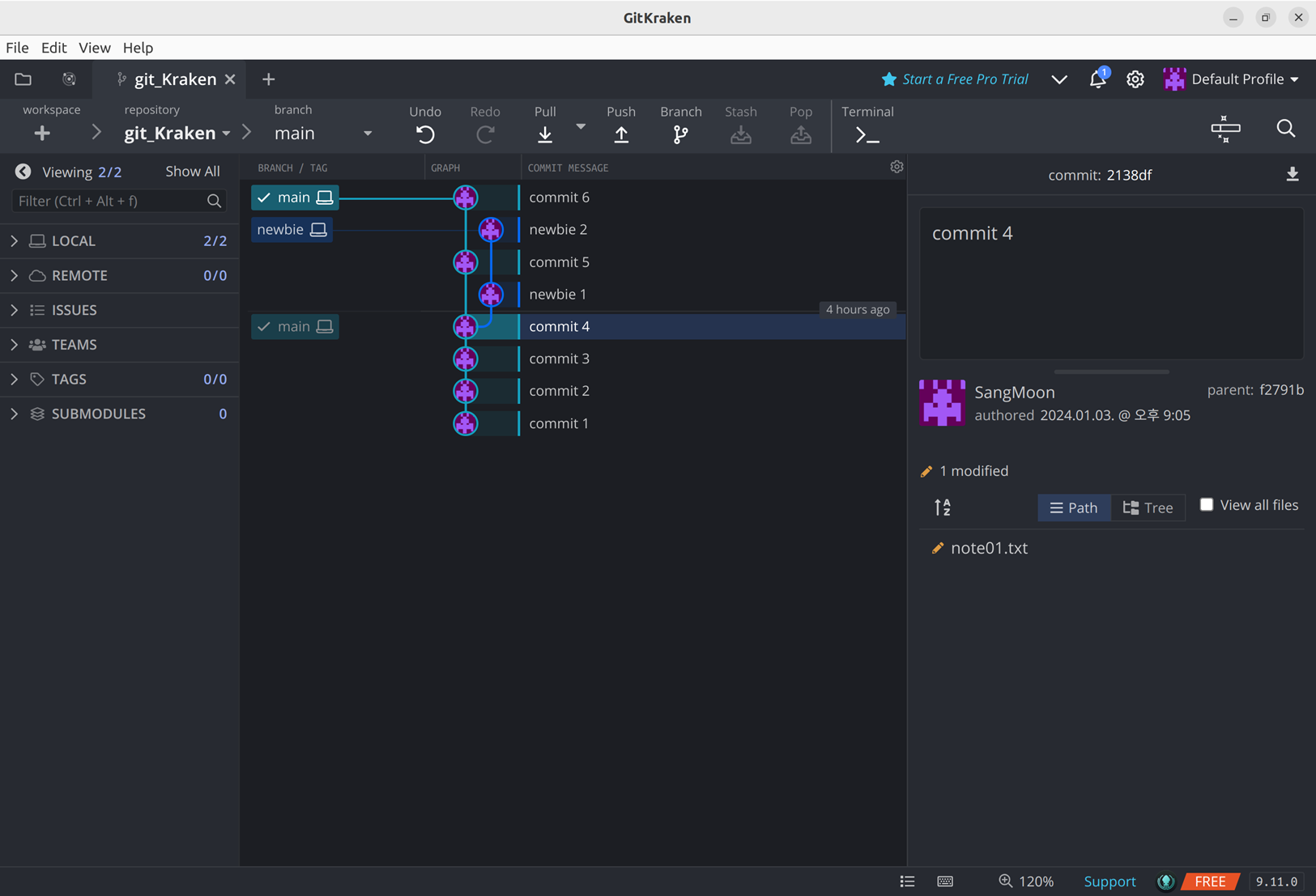This screenshot has width=1316, height=896.
Task: Open the branch main dropdown
Action: pyautogui.click(x=323, y=134)
